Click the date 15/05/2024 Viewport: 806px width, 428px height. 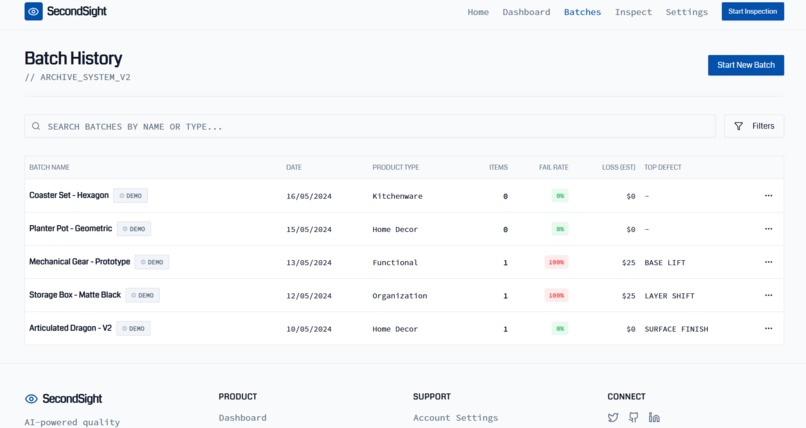(x=309, y=230)
